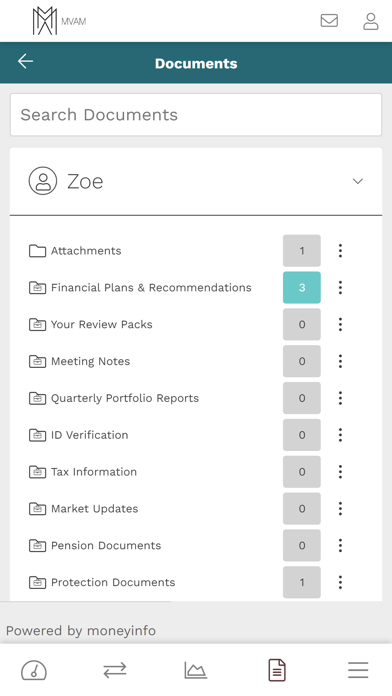Open the dashboard gauge icon in bottom bar
The image size is (392, 696).
tap(34, 670)
